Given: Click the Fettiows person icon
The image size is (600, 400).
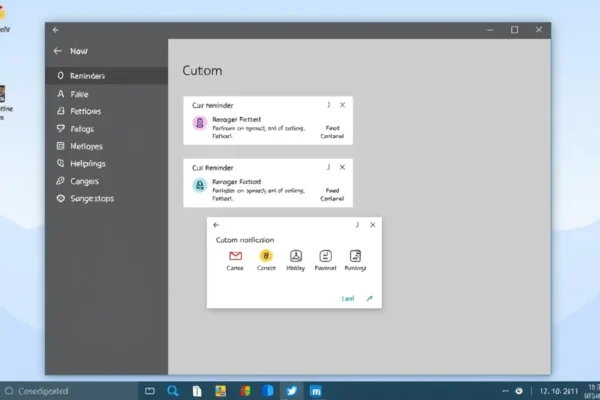Looking at the screenshot, I should coord(60,111).
